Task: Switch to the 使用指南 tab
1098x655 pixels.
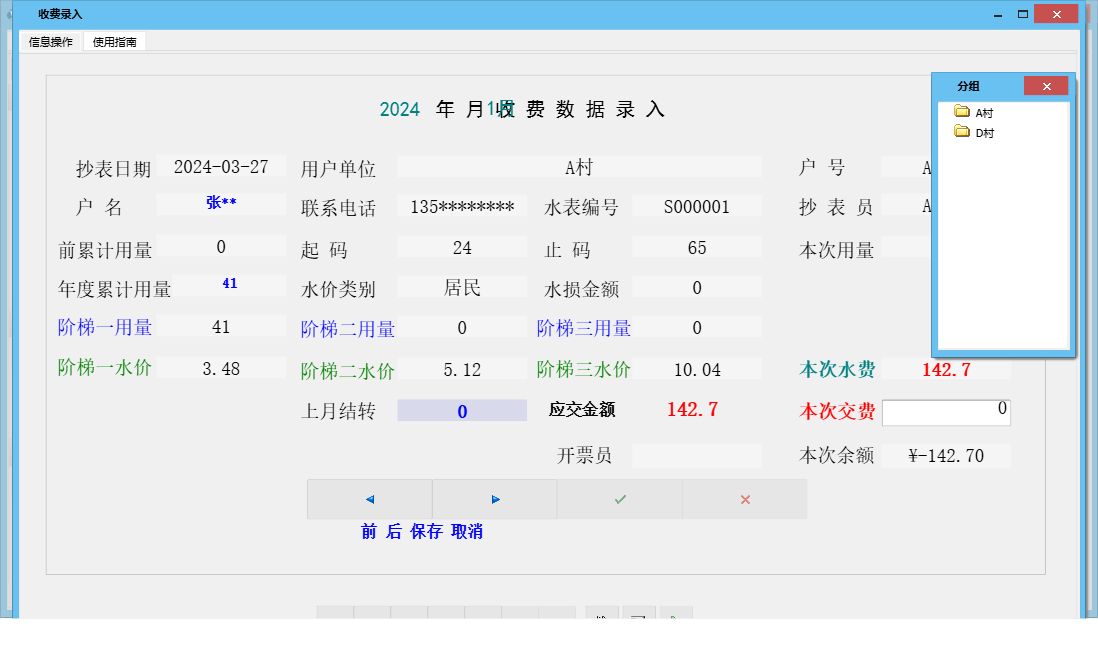Action: coord(114,42)
